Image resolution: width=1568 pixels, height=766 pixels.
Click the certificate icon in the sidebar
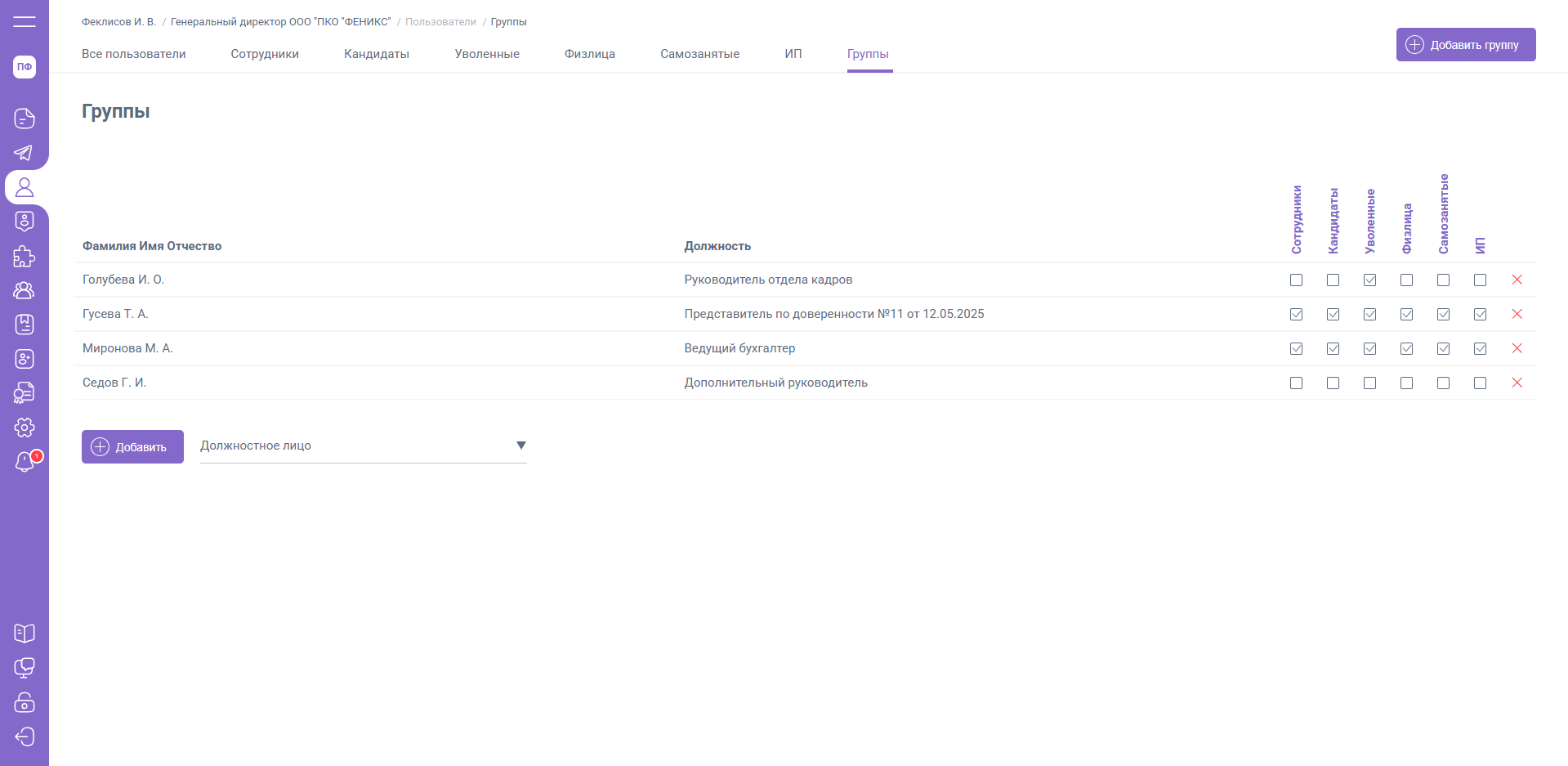(25, 393)
